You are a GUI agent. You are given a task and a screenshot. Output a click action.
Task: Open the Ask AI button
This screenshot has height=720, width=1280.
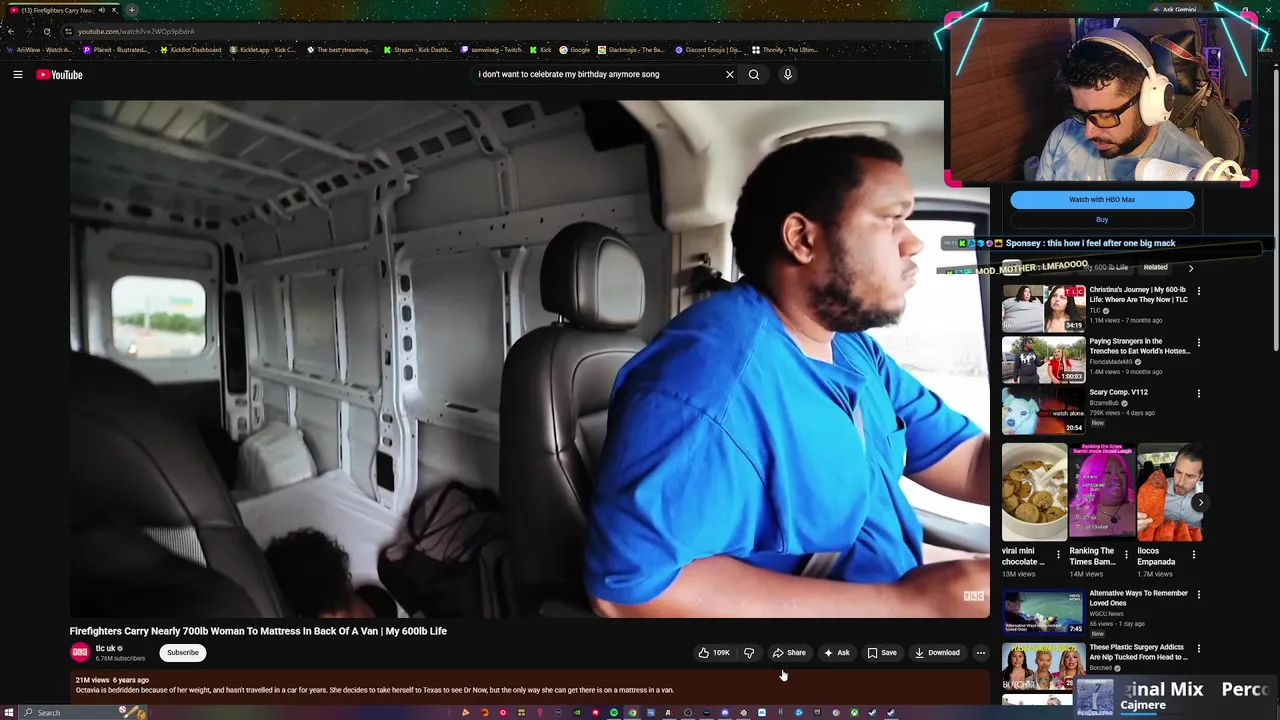[x=837, y=653]
